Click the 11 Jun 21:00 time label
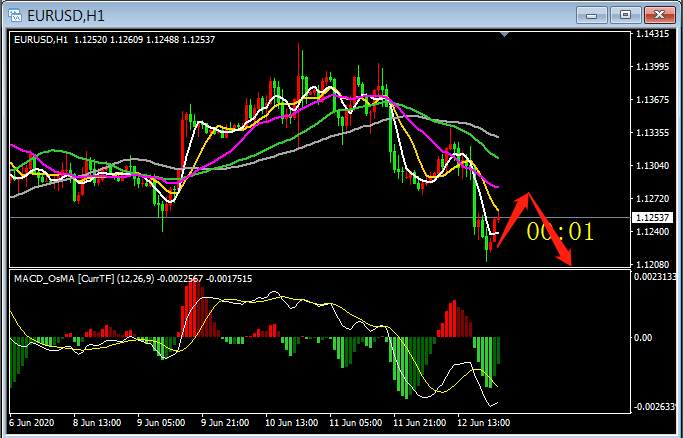 coord(419,423)
